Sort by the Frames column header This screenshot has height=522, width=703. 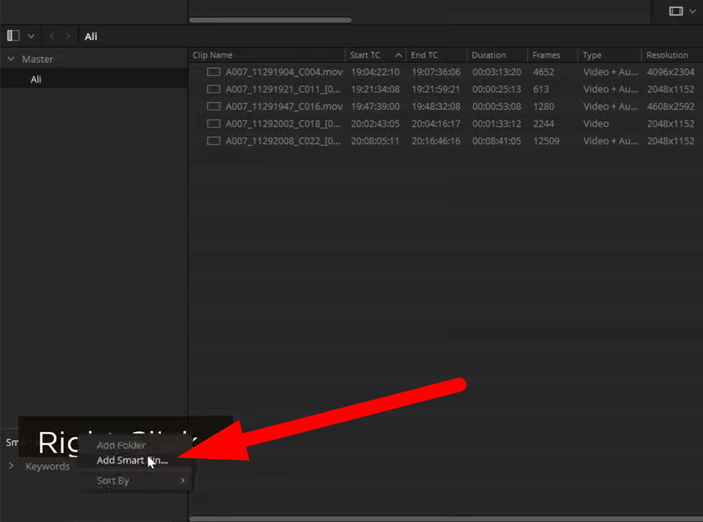click(x=546, y=55)
